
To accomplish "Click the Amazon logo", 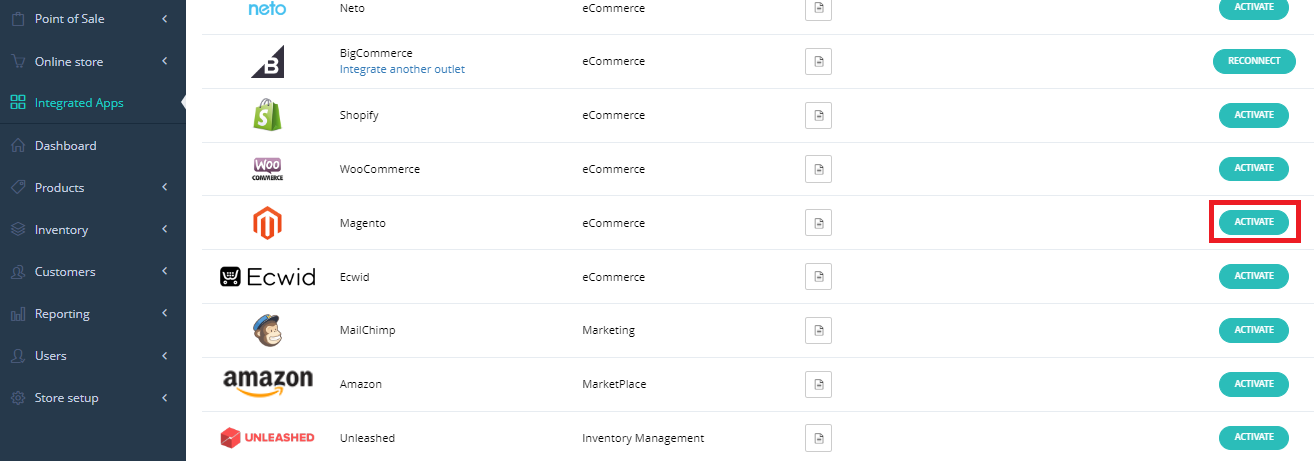I will point(267,383).
